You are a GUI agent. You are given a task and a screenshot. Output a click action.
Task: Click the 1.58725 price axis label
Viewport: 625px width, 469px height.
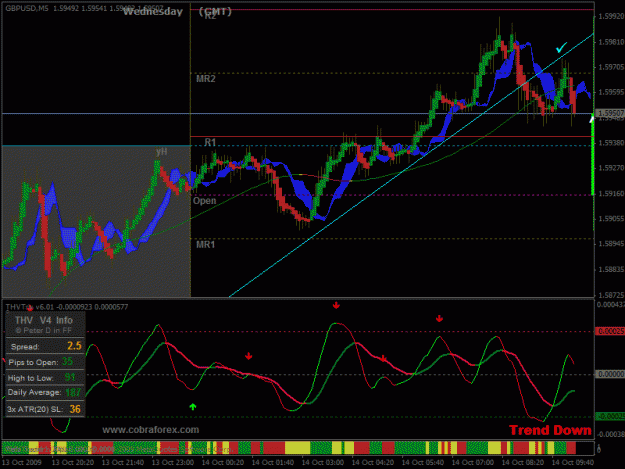point(611,295)
